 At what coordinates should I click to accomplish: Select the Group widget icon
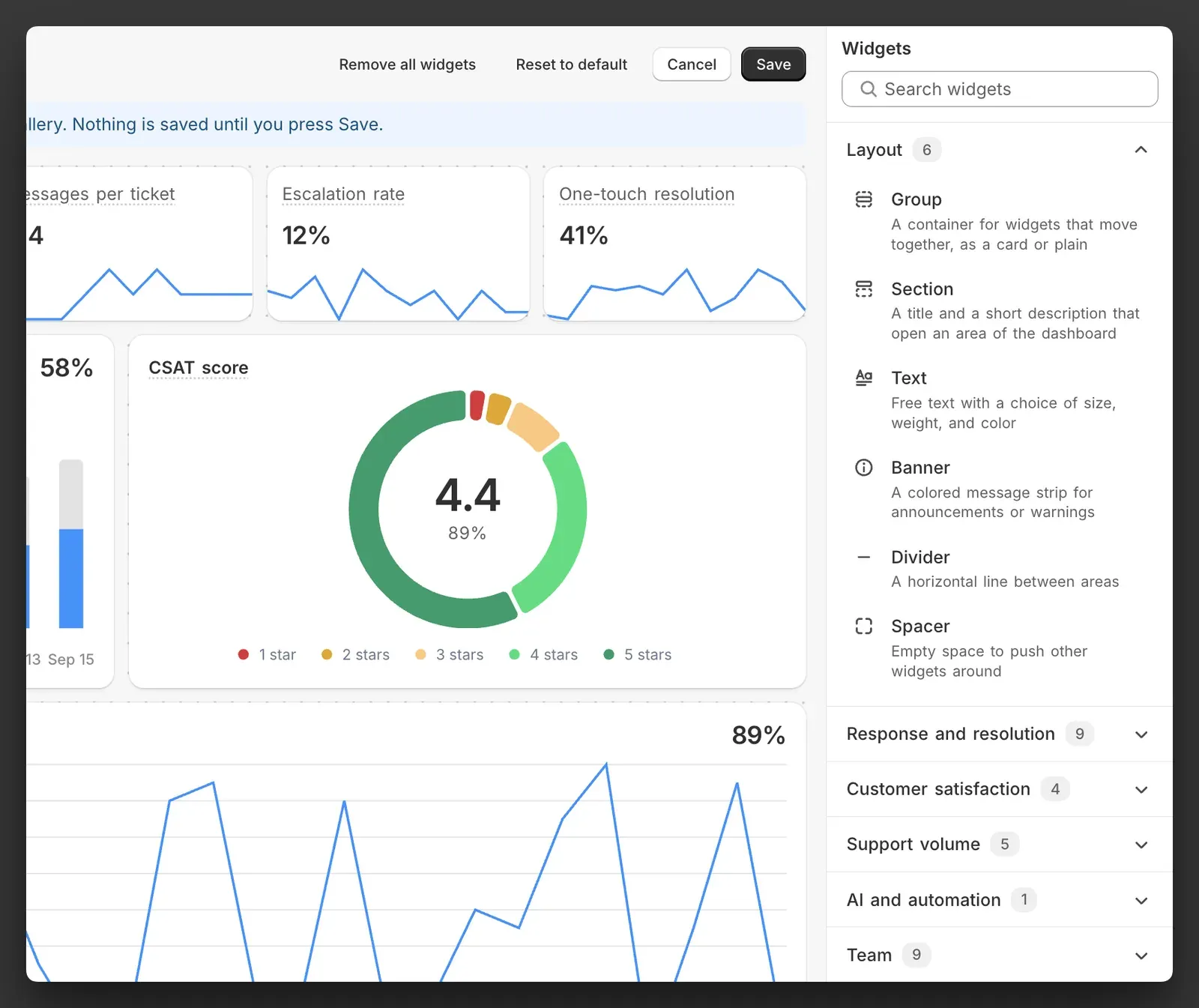point(864,199)
